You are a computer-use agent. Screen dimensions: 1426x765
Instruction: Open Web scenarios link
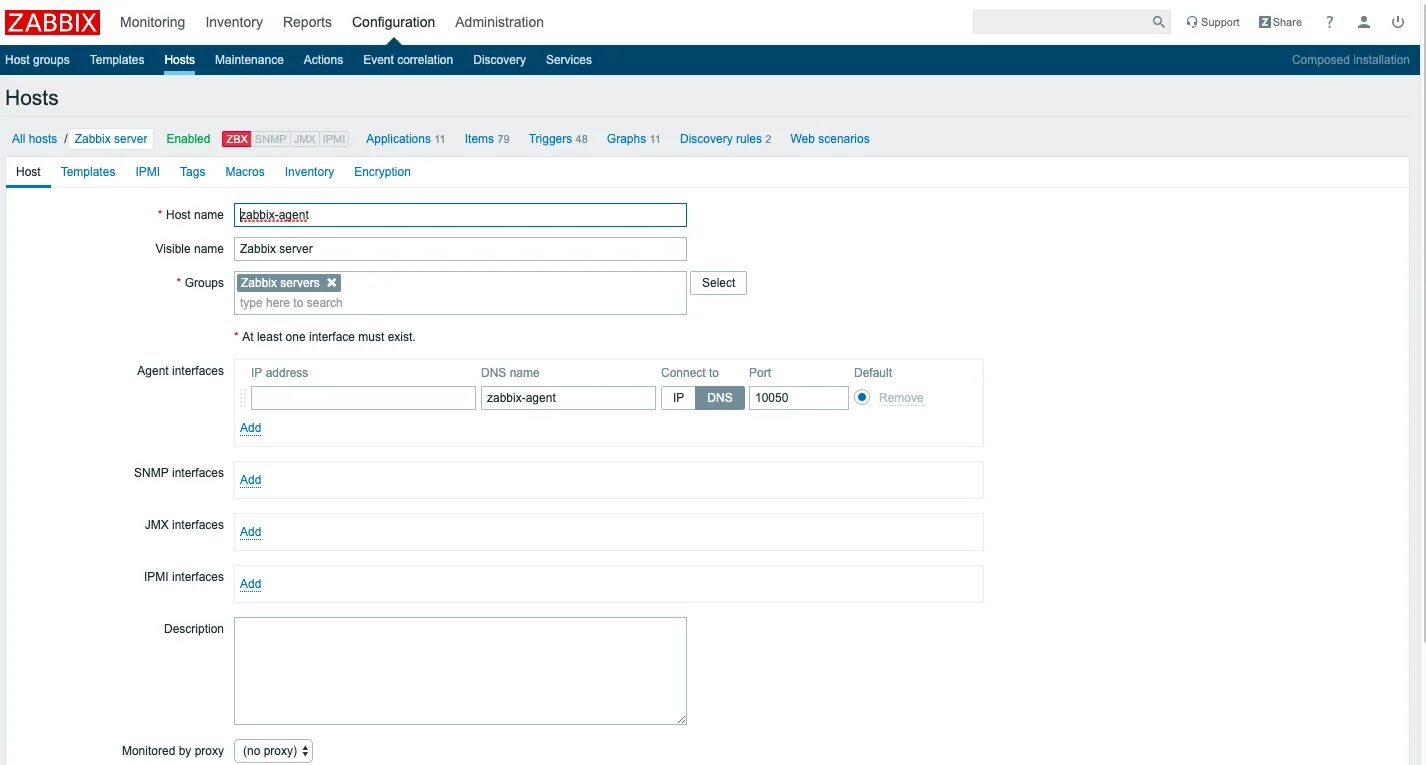coord(830,139)
